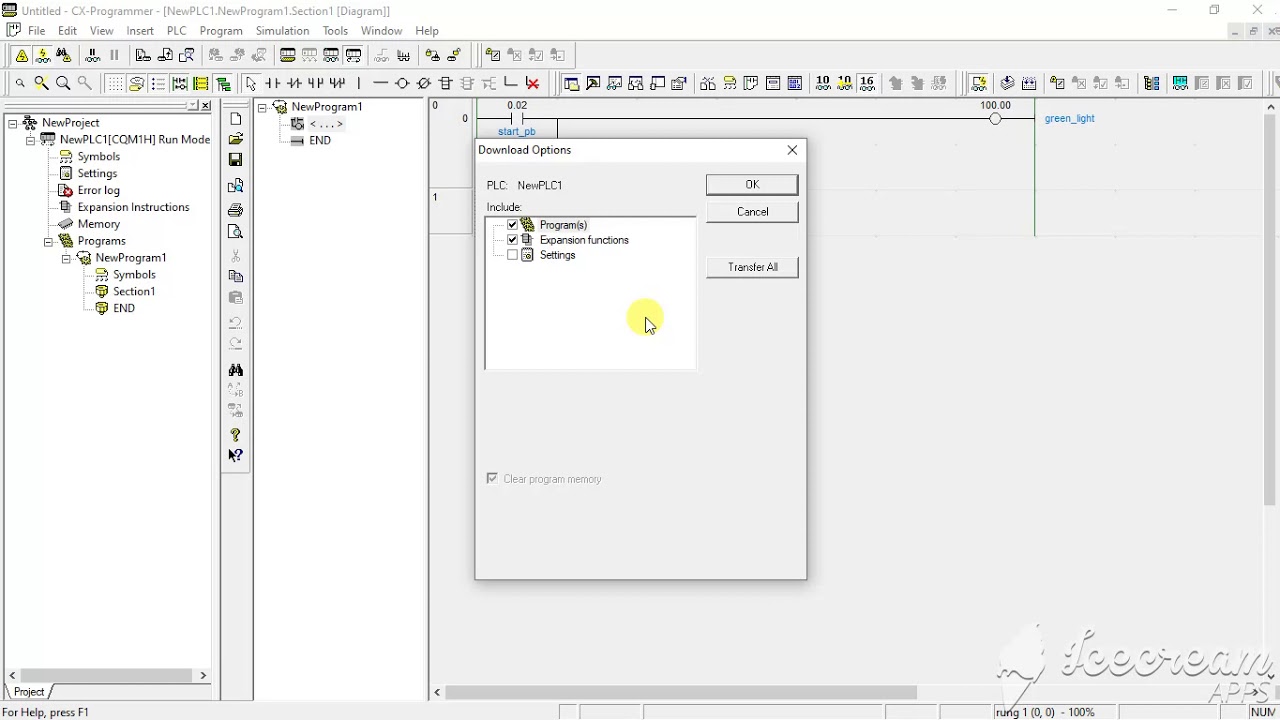Click the Find binoculars icon
The image size is (1280, 720).
coord(236,370)
